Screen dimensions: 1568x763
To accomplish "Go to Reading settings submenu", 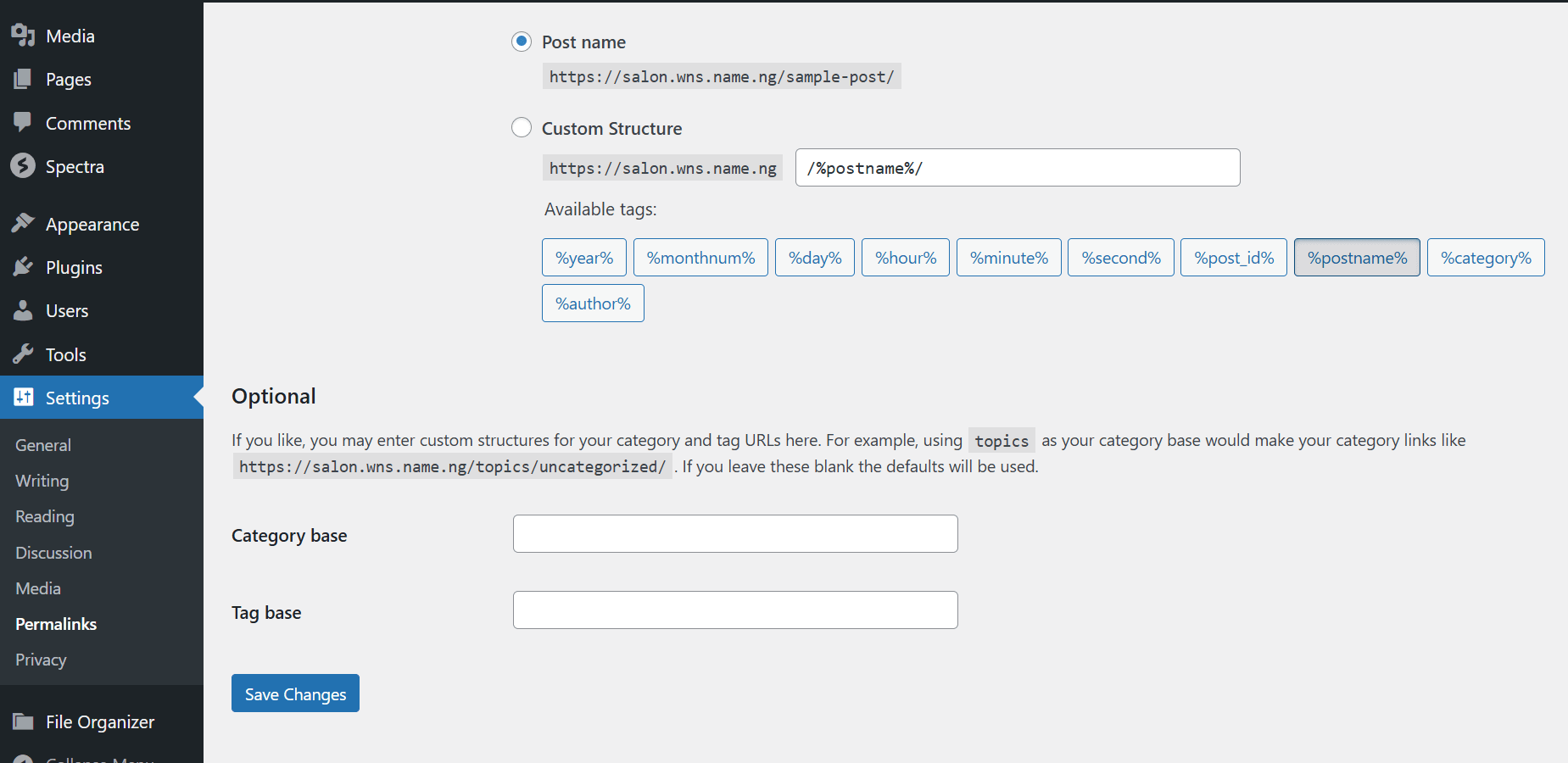I will coord(45,516).
